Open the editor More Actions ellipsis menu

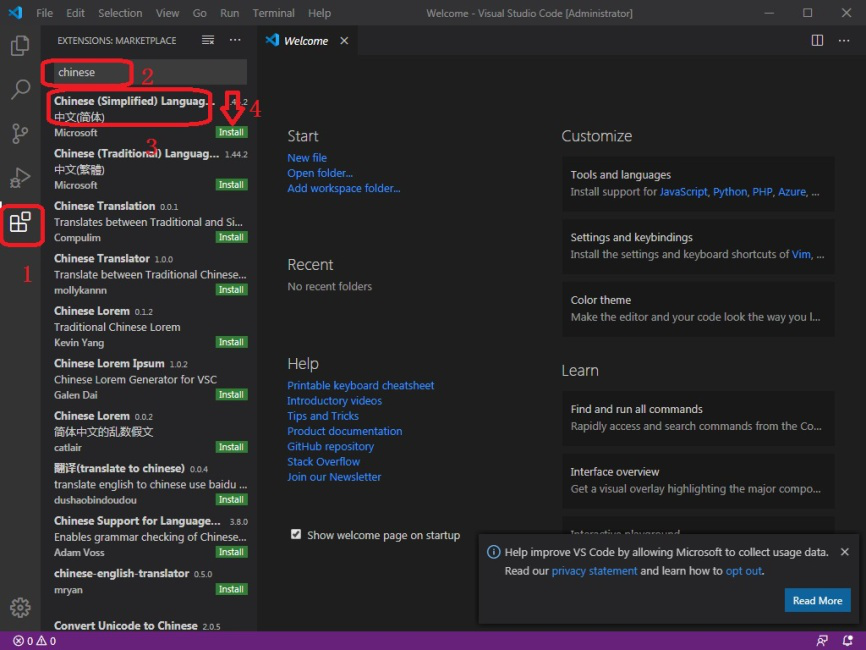(845, 41)
